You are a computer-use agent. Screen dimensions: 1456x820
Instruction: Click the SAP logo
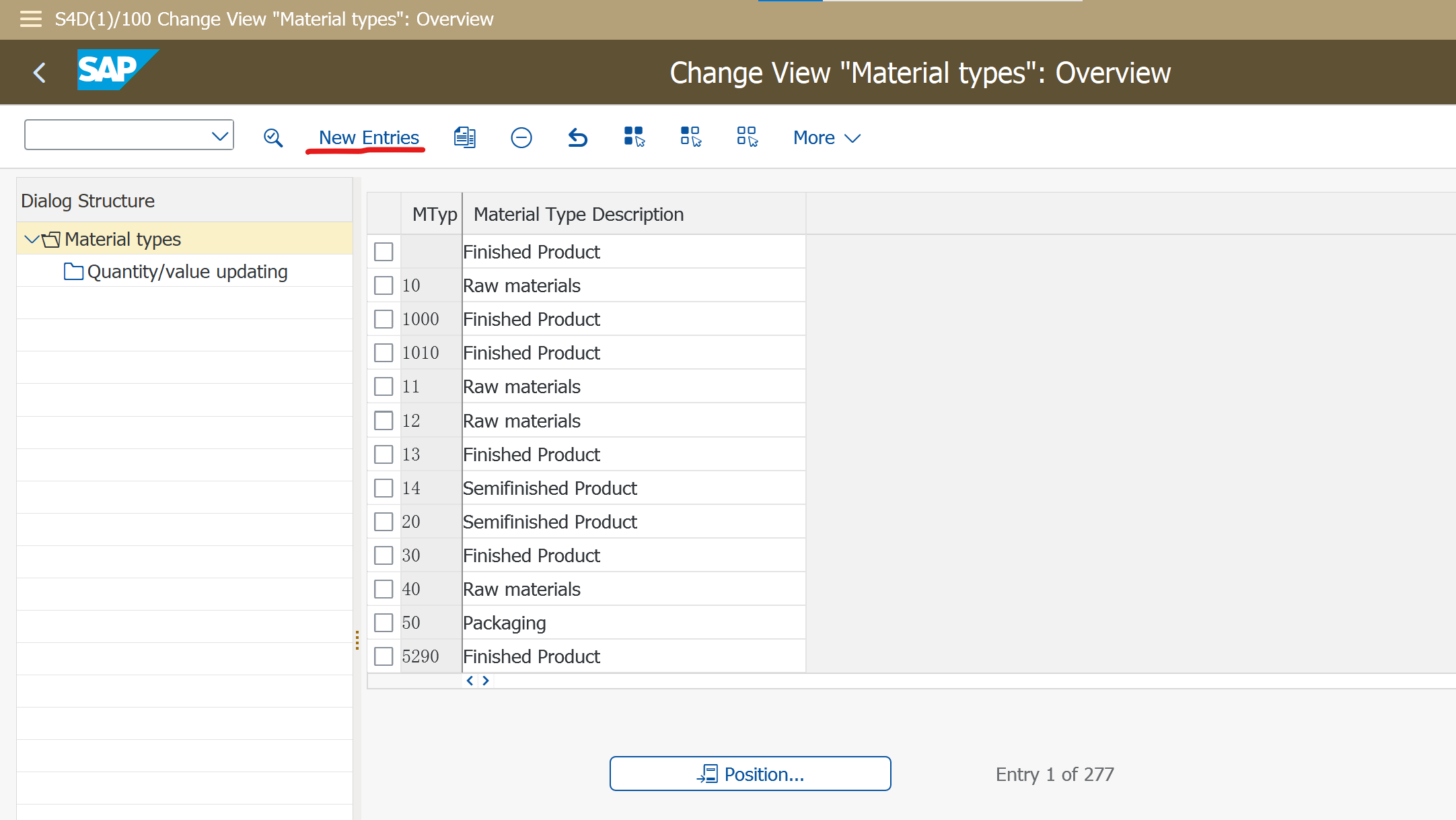(x=118, y=69)
